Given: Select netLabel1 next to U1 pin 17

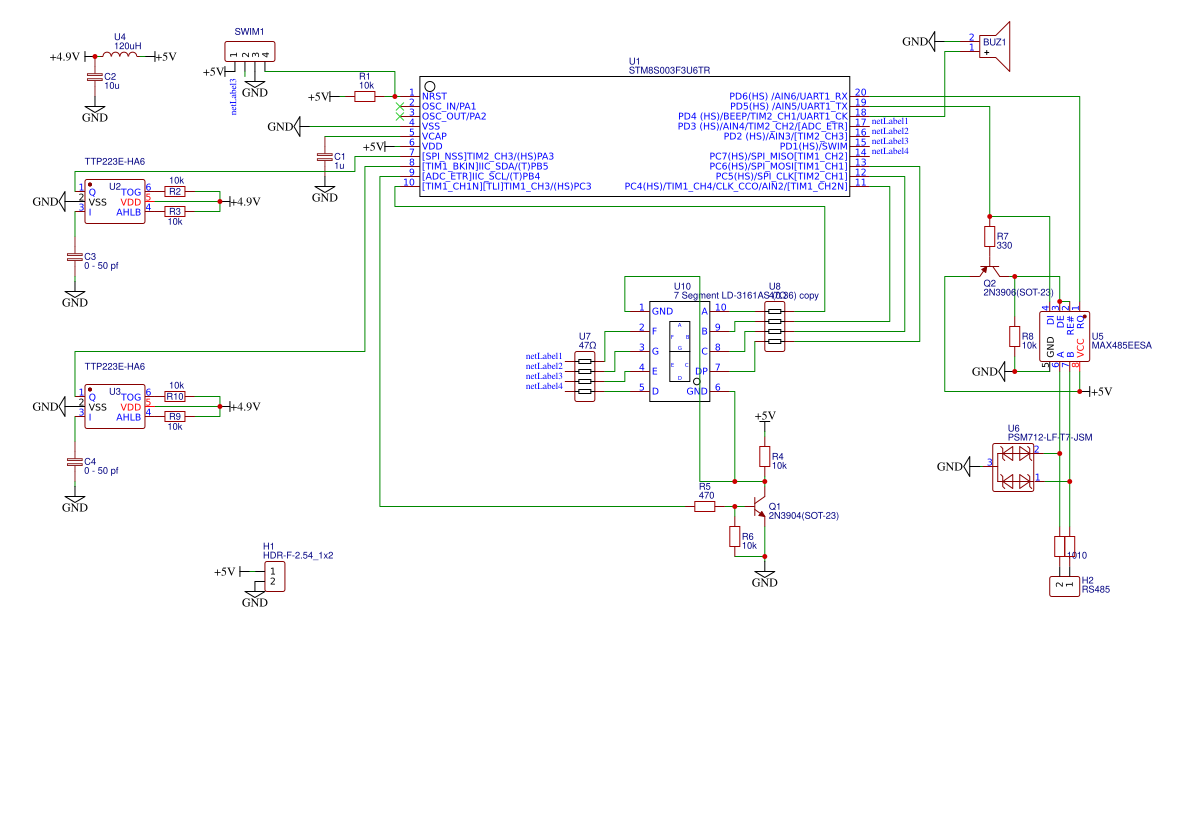Looking at the screenshot, I should (x=890, y=121).
